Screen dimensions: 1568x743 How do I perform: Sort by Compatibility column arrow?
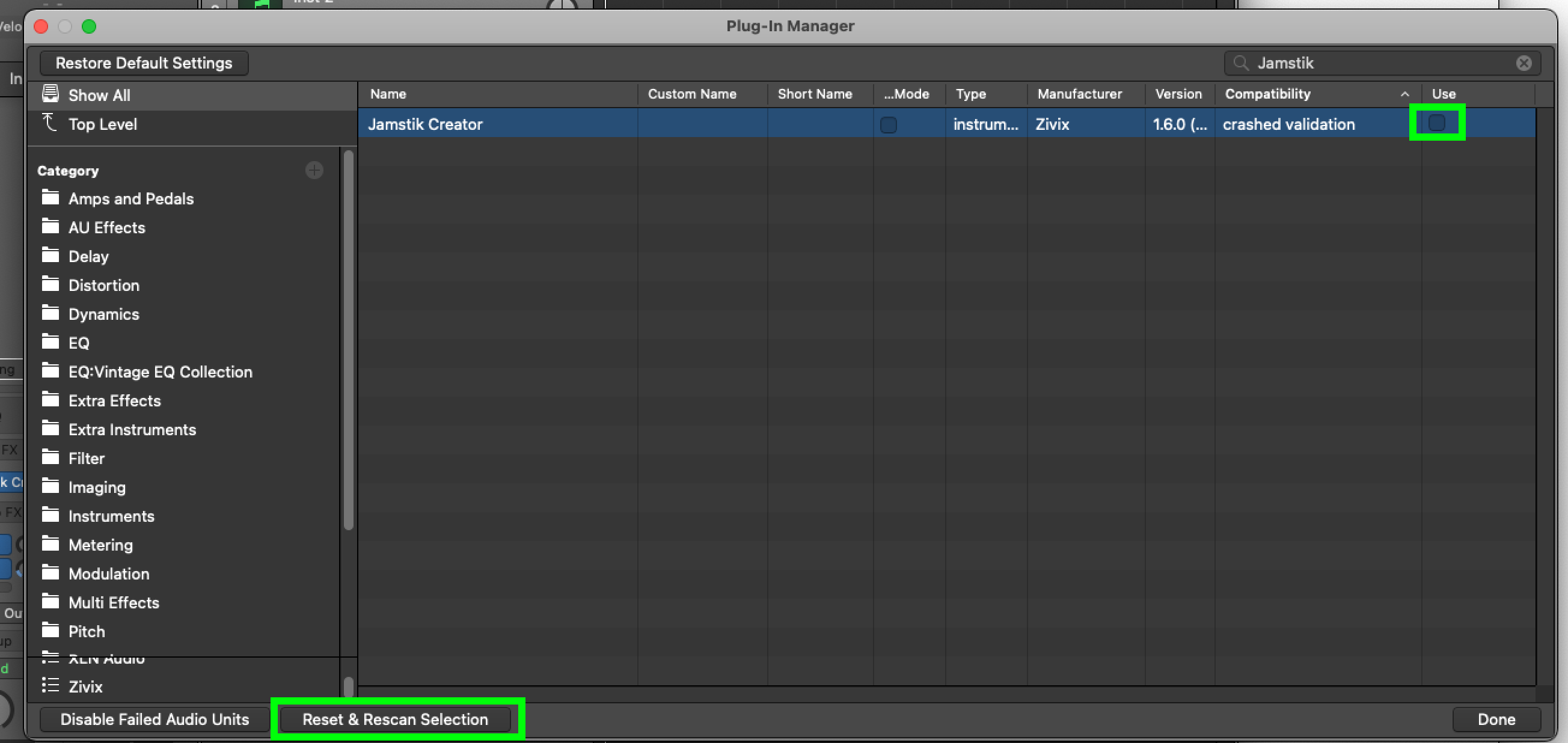[x=1405, y=94]
